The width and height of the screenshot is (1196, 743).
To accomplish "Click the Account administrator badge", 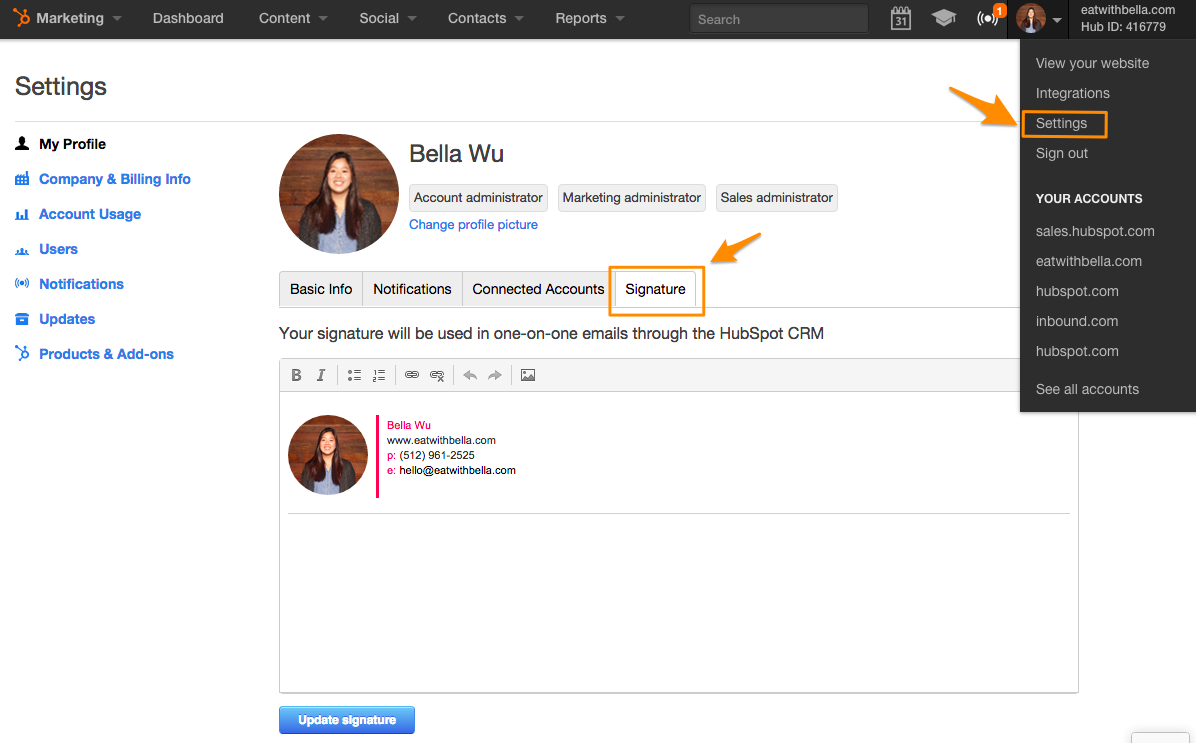I will (478, 198).
